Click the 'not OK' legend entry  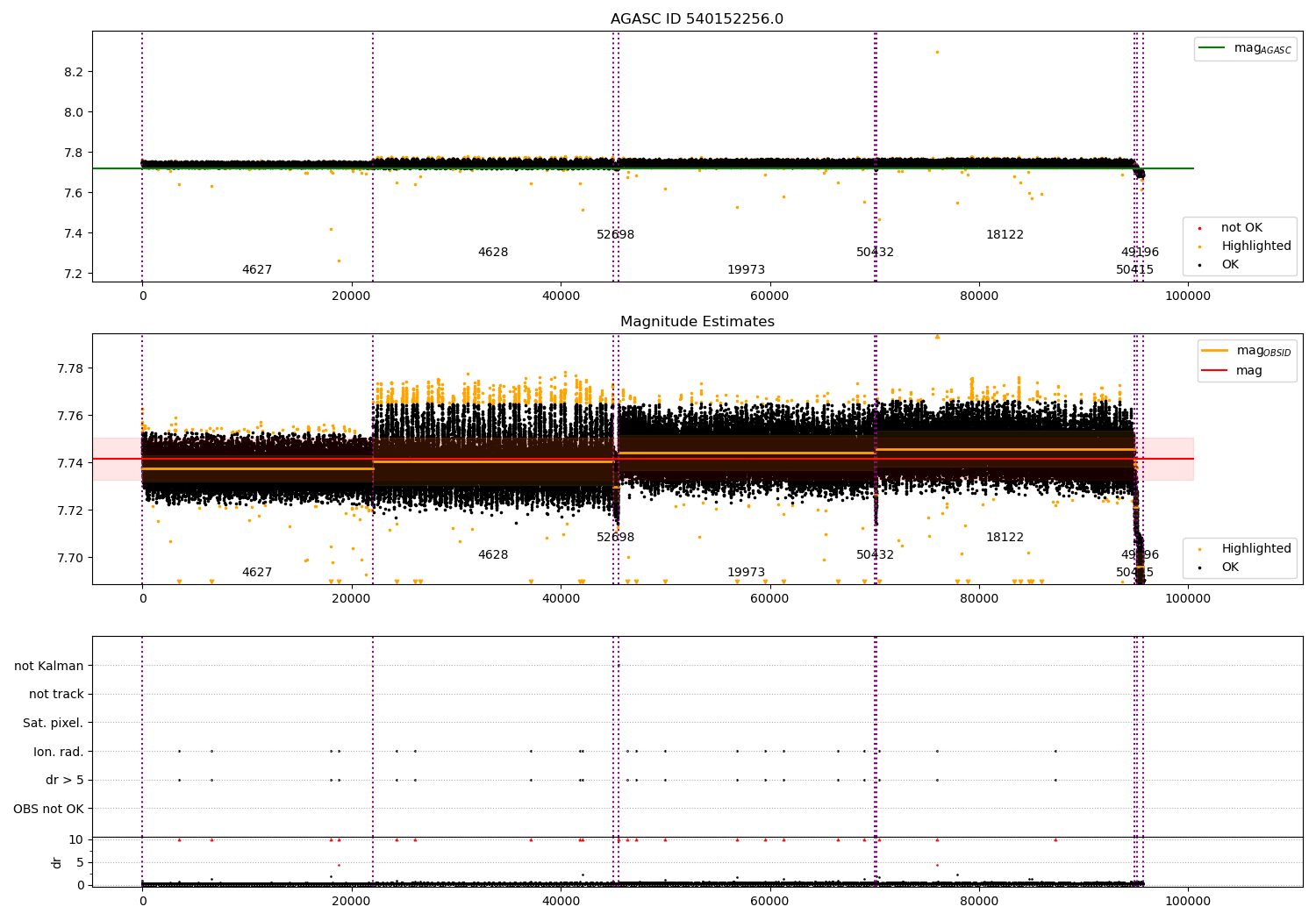(1233, 228)
